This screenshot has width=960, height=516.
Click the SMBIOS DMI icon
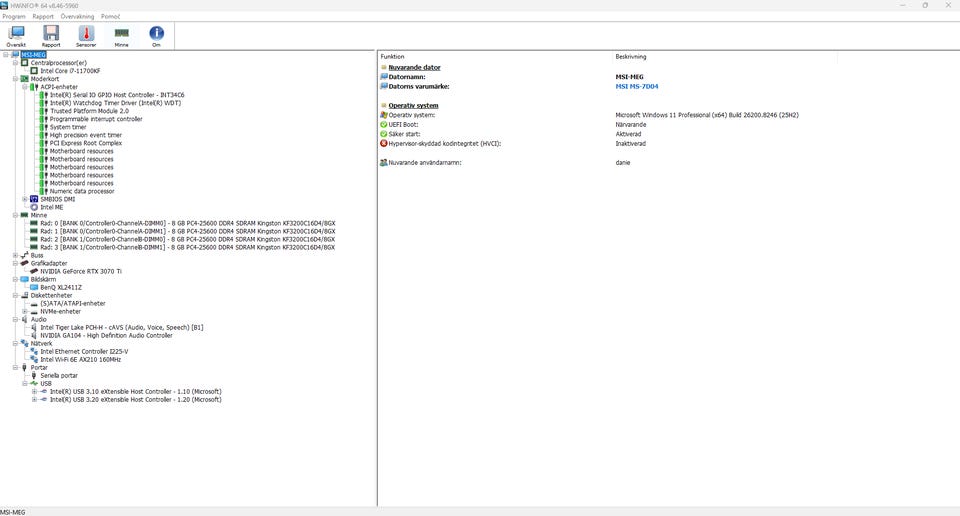pyautogui.click(x=34, y=199)
